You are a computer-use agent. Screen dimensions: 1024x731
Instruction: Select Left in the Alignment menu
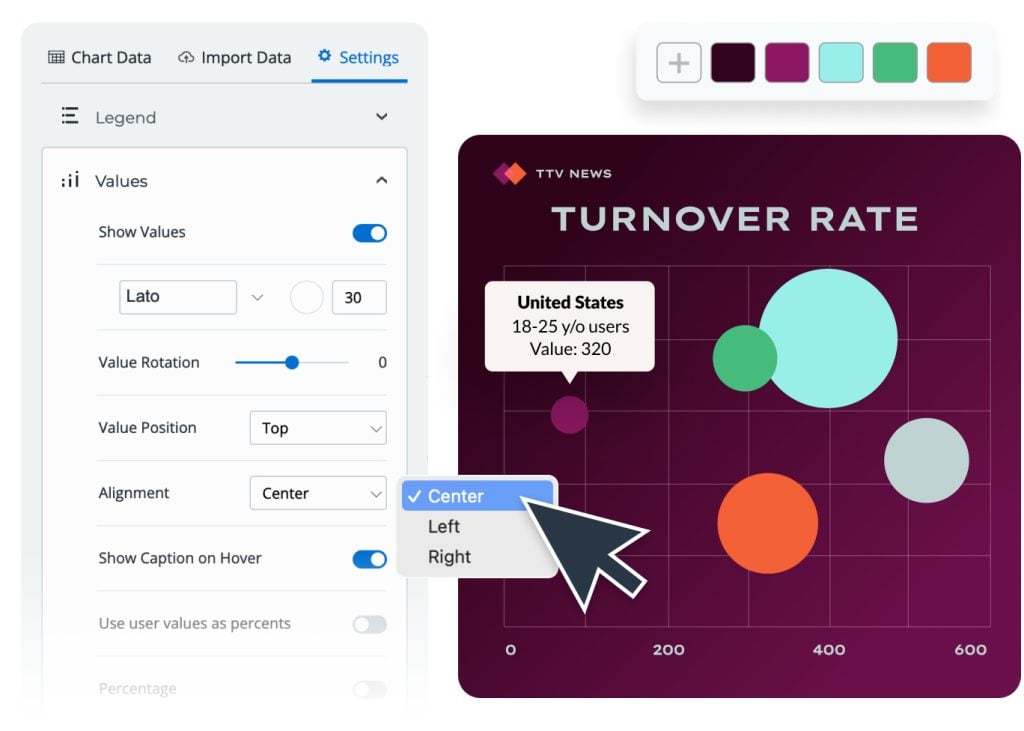[x=443, y=526]
